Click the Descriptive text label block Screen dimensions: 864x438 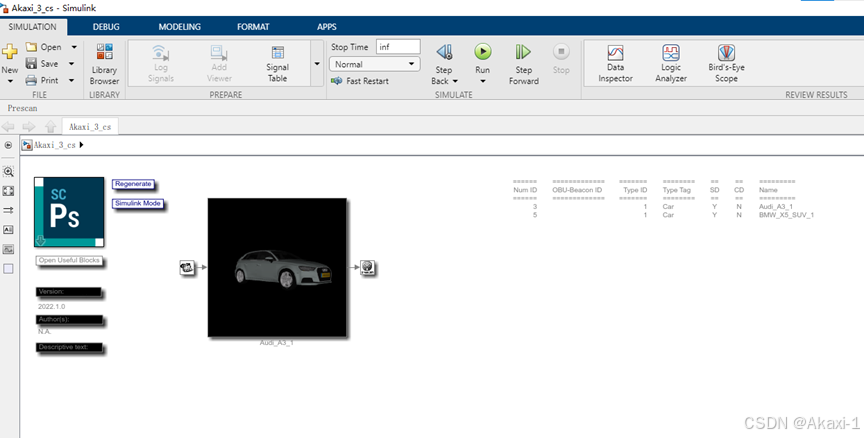(69, 348)
